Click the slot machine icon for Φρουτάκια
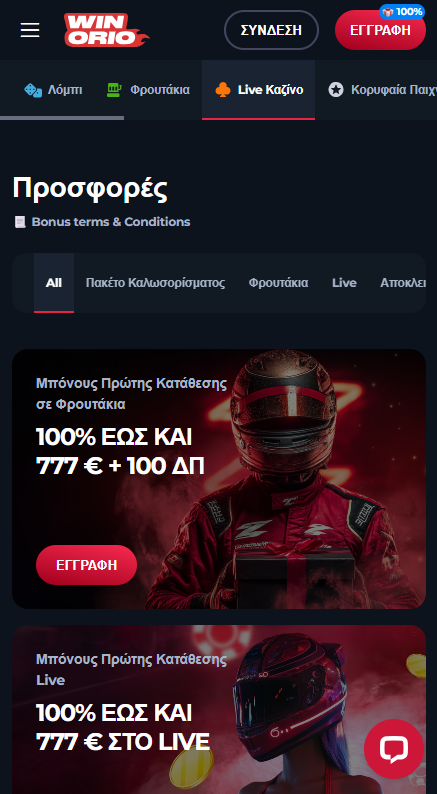437x794 pixels. [x=114, y=90]
